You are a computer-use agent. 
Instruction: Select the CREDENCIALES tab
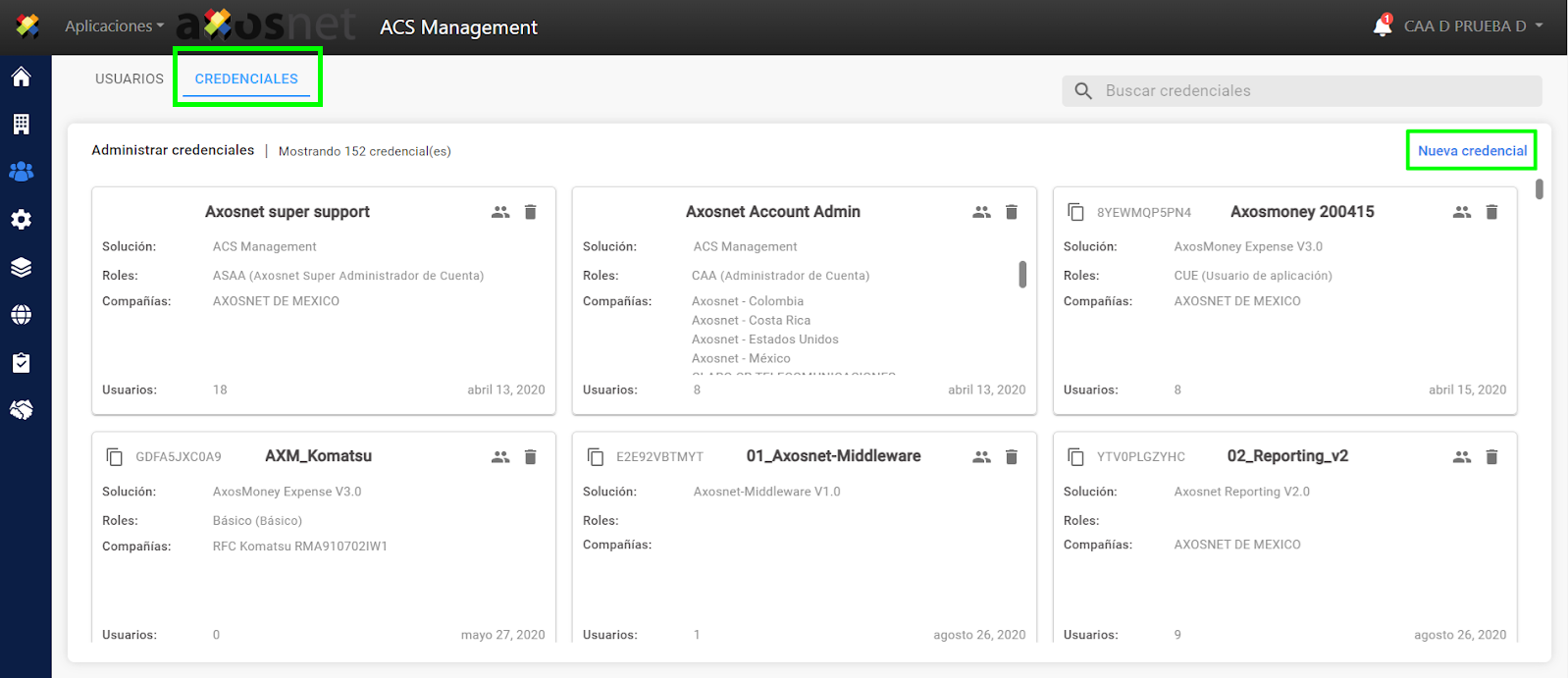(x=246, y=78)
